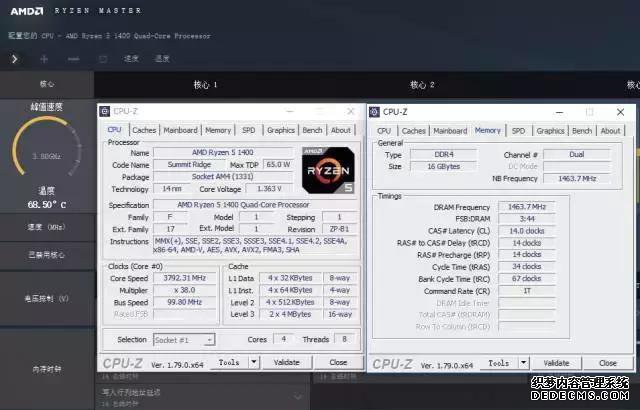Open the Memory tab in left CPU-Z window

tap(218, 130)
